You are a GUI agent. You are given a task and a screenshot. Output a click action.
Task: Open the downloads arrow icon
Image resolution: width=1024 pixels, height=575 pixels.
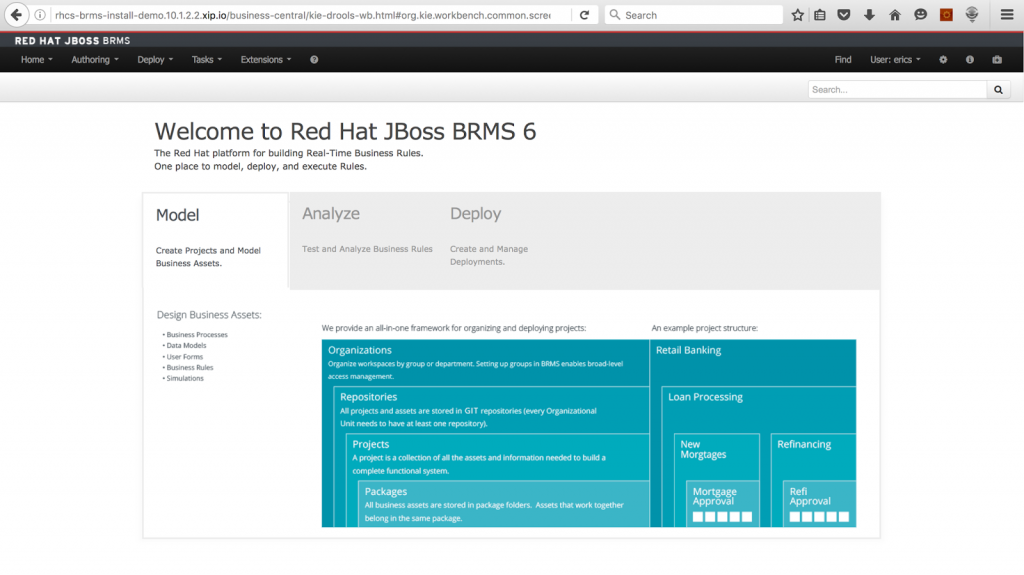coord(869,15)
